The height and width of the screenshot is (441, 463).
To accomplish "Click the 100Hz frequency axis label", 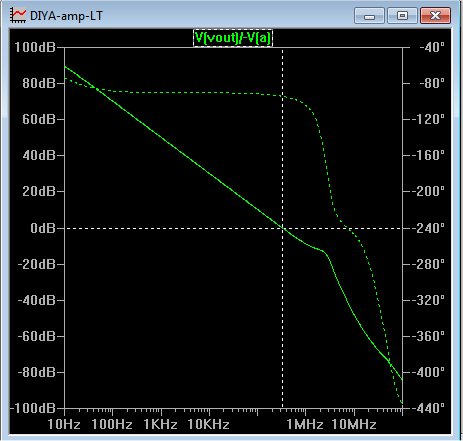I will tap(112, 425).
